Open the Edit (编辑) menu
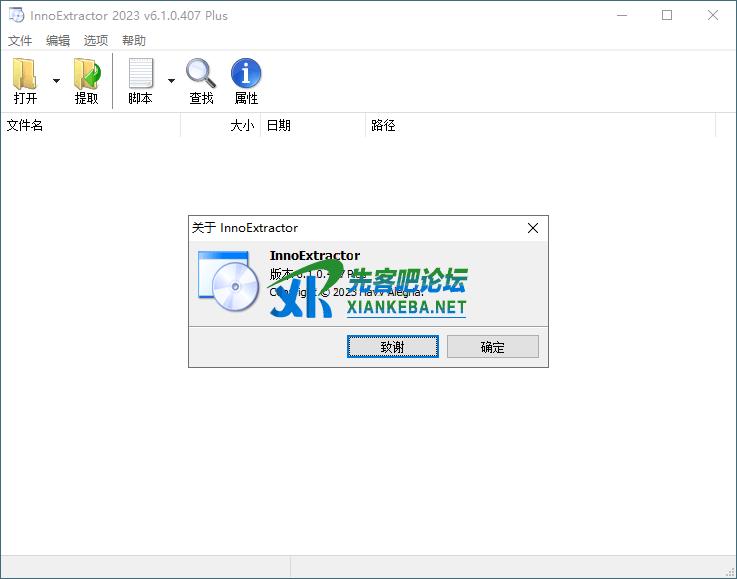Screen dimensions: 737x579 (x=58, y=41)
